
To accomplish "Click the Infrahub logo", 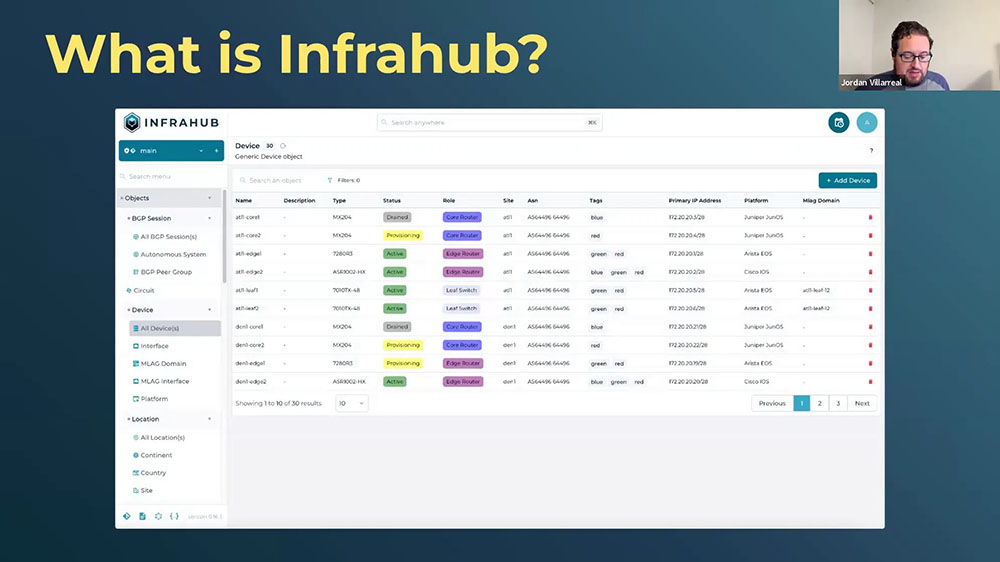I will point(172,122).
